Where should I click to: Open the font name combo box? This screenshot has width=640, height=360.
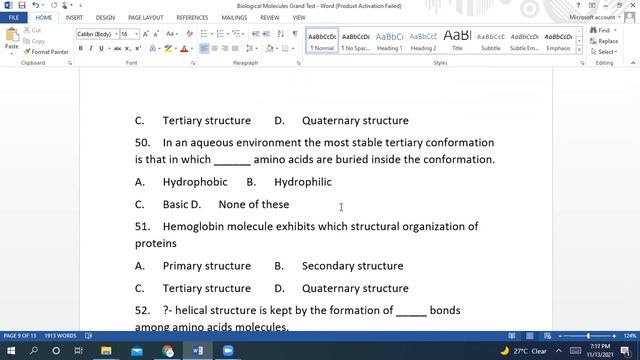(97, 34)
